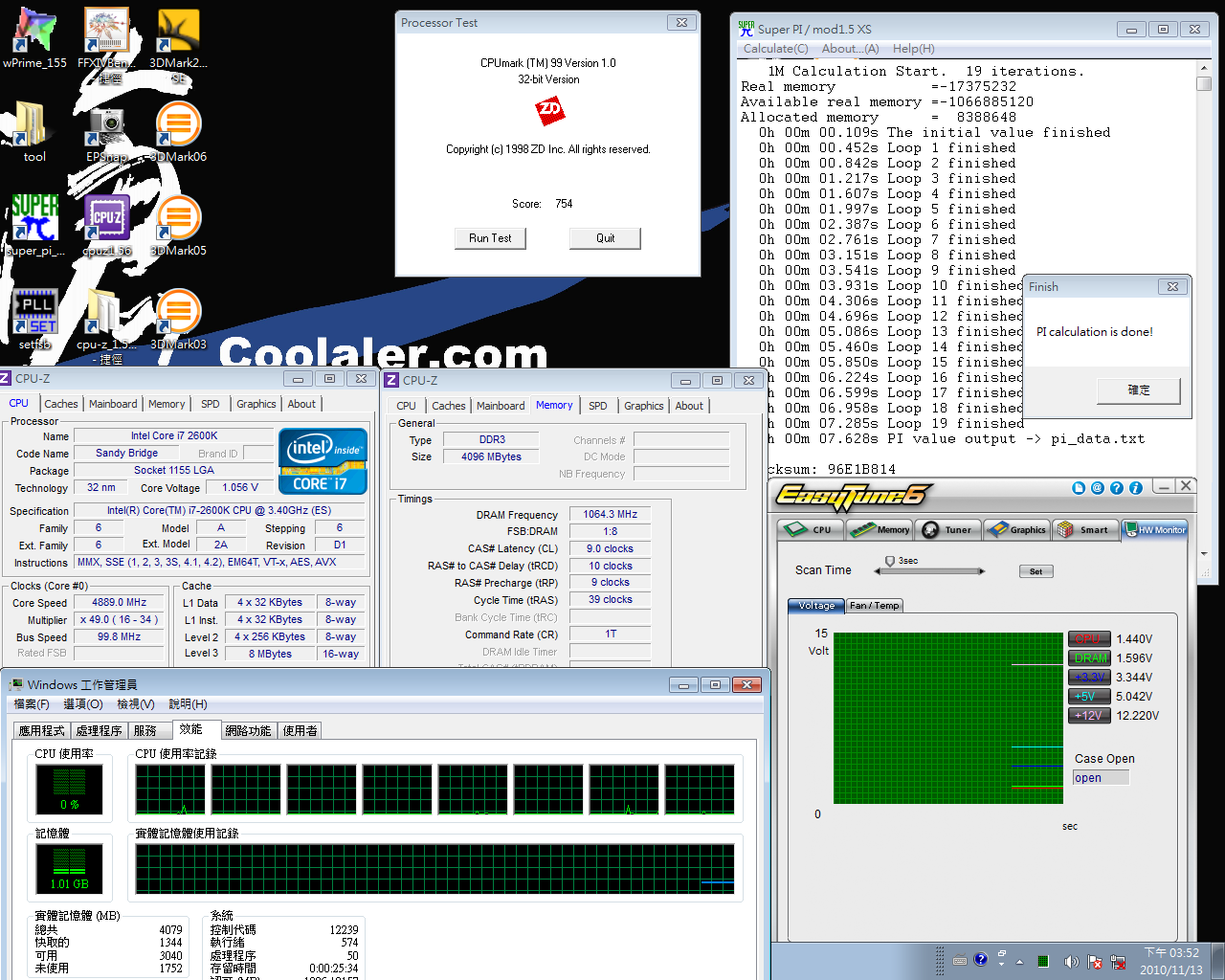Open EasyTune6 info icon
The width and height of the screenshot is (1225, 980).
(x=1136, y=488)
